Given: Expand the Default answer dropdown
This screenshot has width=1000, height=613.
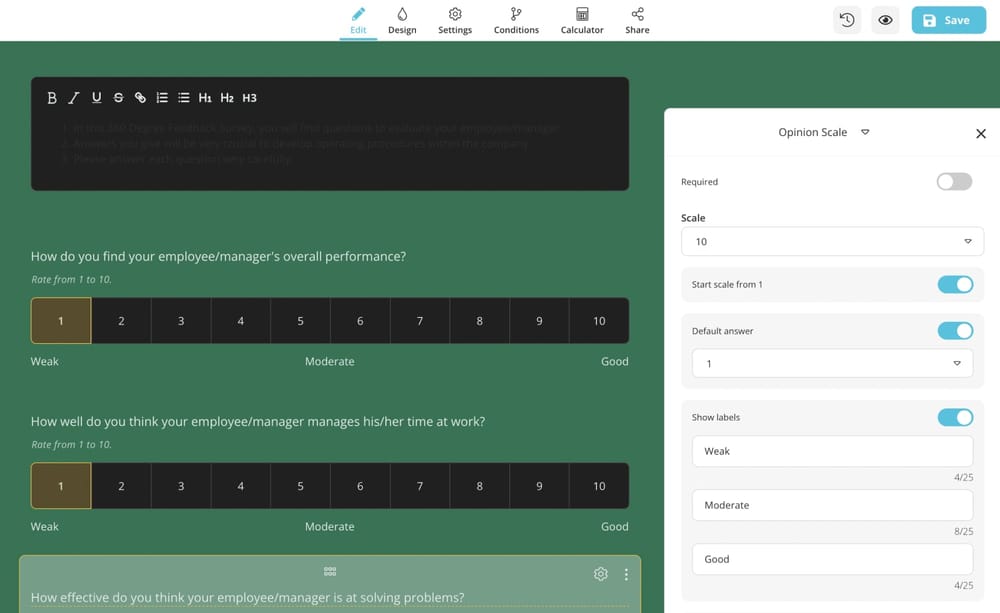Looking at the screenshot, I should 832,364.
